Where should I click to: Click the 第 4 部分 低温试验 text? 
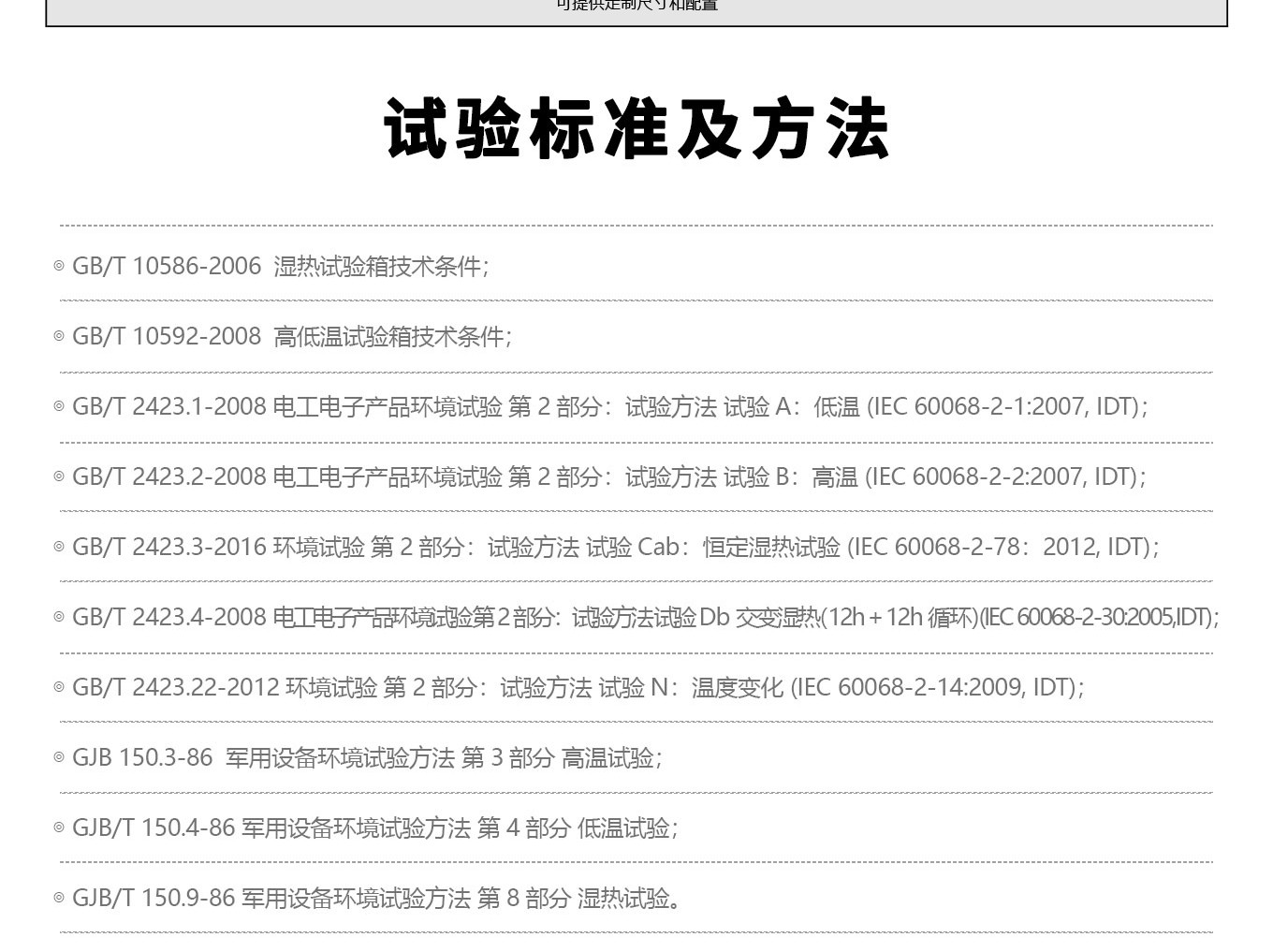tap(577, 828)
